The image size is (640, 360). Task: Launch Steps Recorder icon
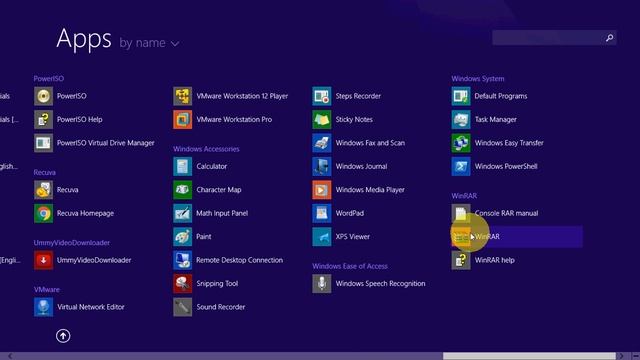tap(322, 96)
